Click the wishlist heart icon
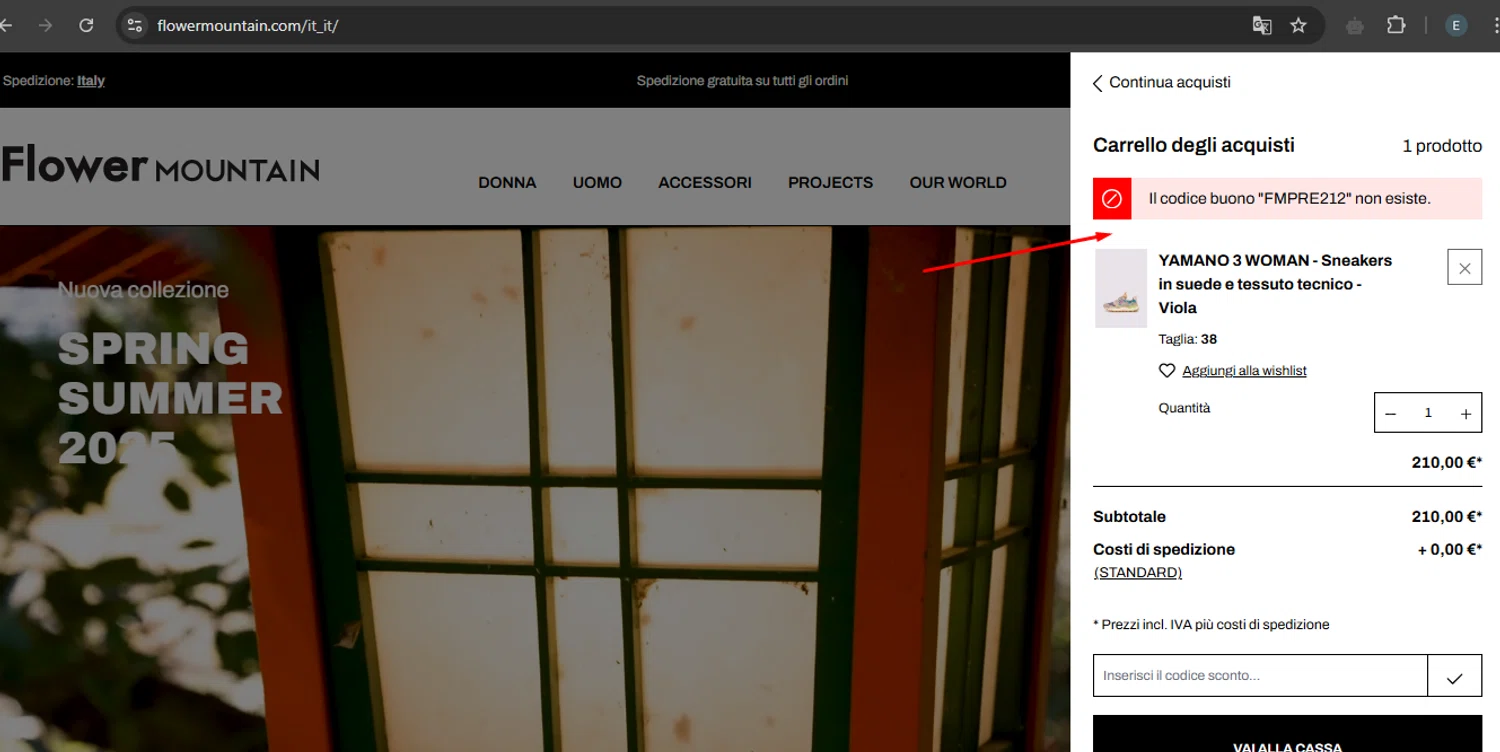The image size is (1500, 752). pyautogui.click(x=1167, y=371)
